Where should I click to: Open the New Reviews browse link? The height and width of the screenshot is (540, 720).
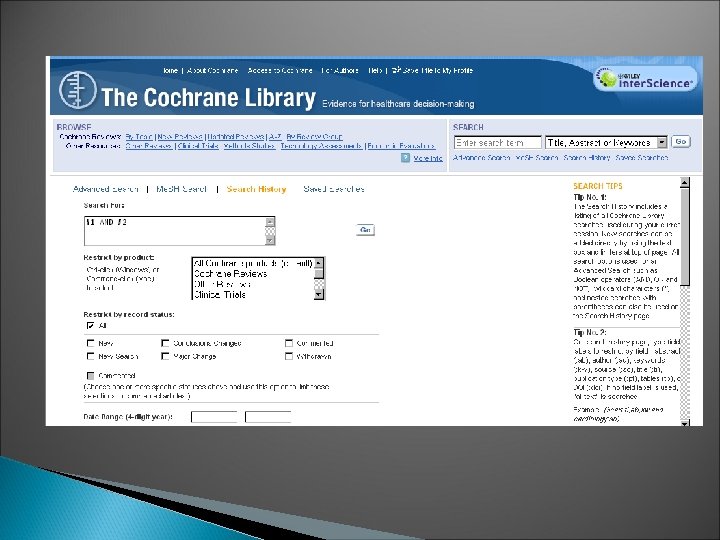tap(180, 136)
